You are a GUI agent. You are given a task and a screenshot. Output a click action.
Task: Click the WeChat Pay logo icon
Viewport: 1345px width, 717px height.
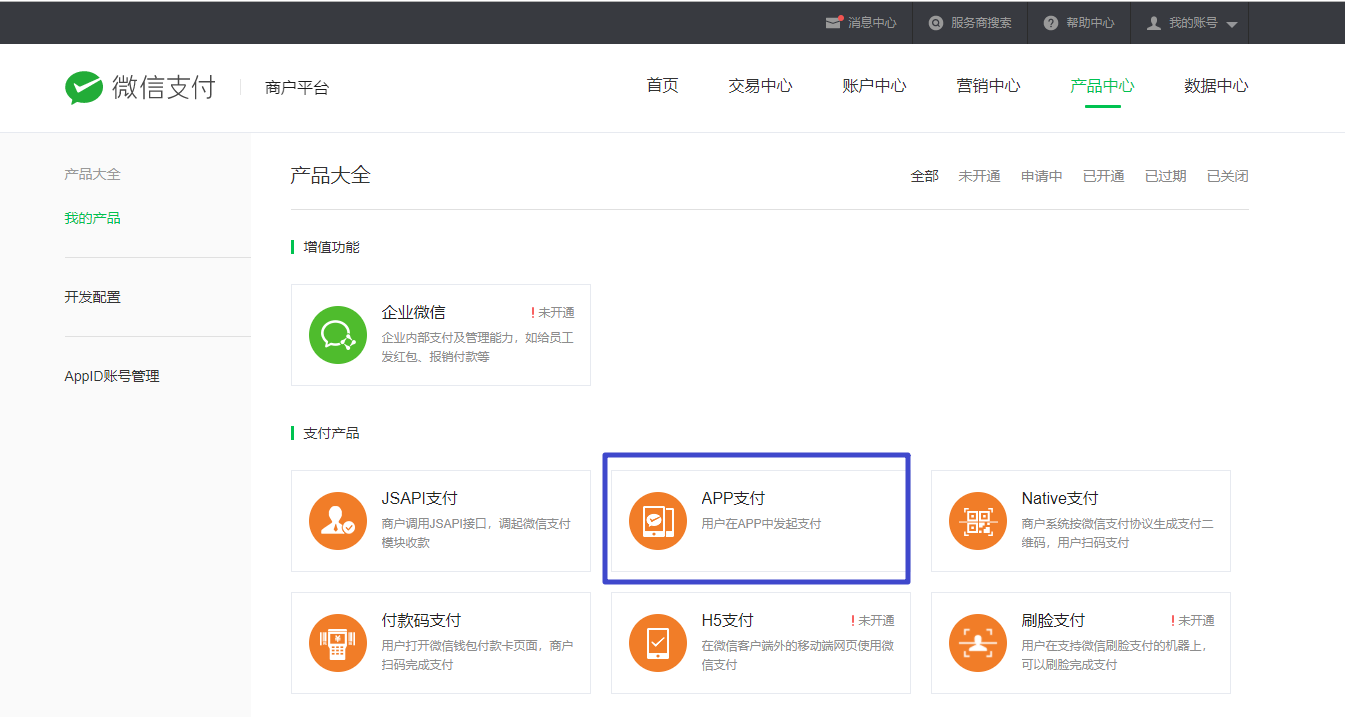tap(84, 87)
